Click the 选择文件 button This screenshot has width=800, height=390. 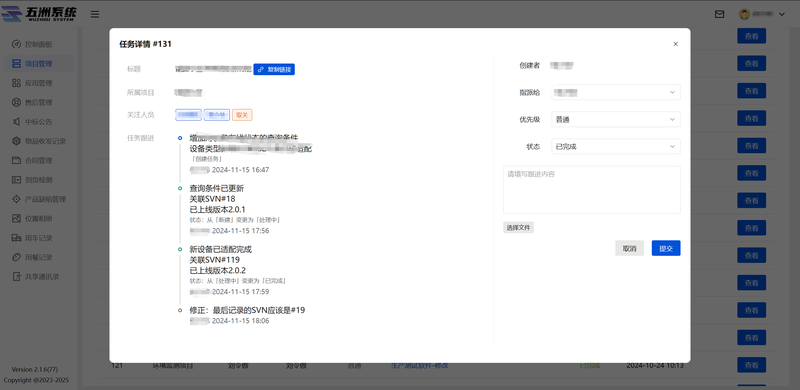point(518,228)
